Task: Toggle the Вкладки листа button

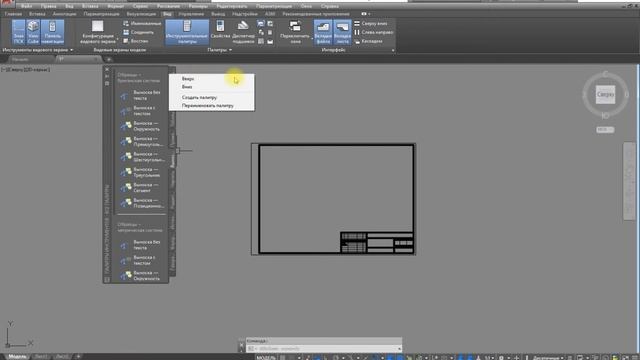Action: coord(342,32)
